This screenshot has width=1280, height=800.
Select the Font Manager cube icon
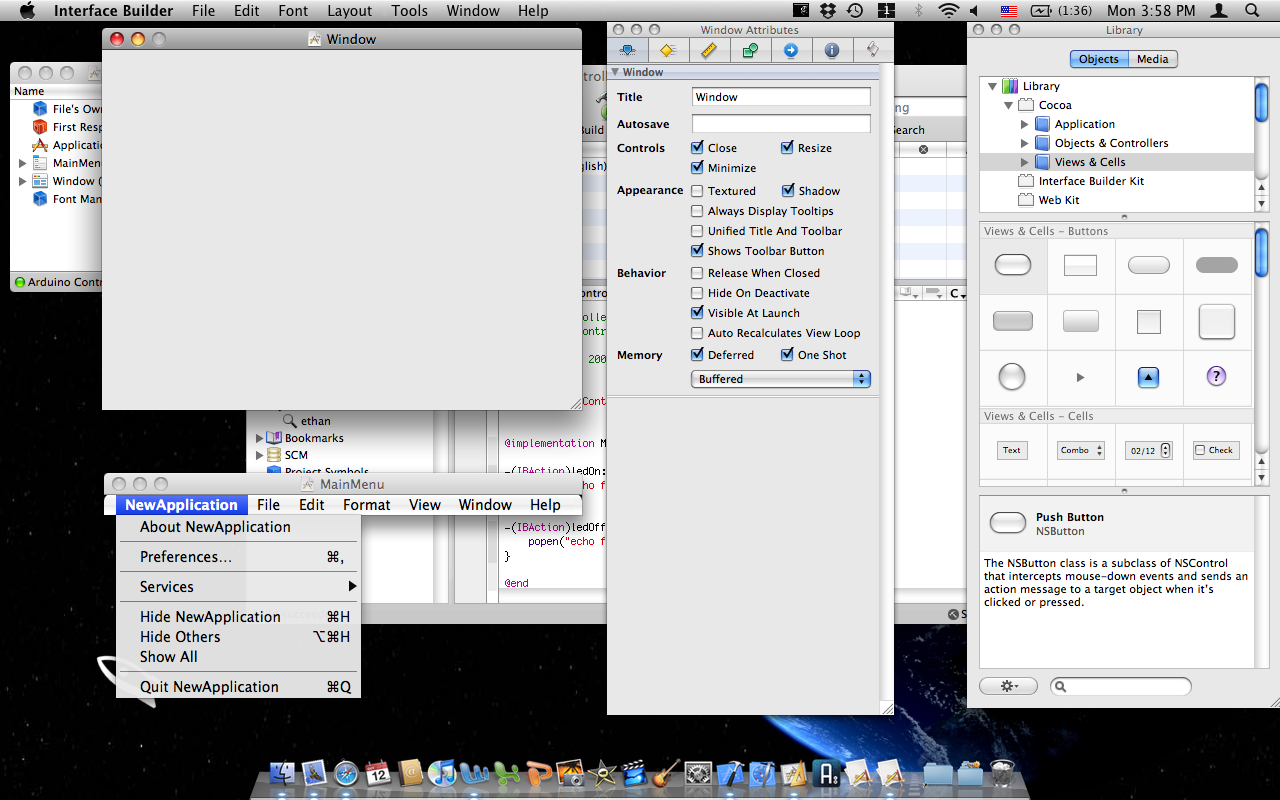40,199
